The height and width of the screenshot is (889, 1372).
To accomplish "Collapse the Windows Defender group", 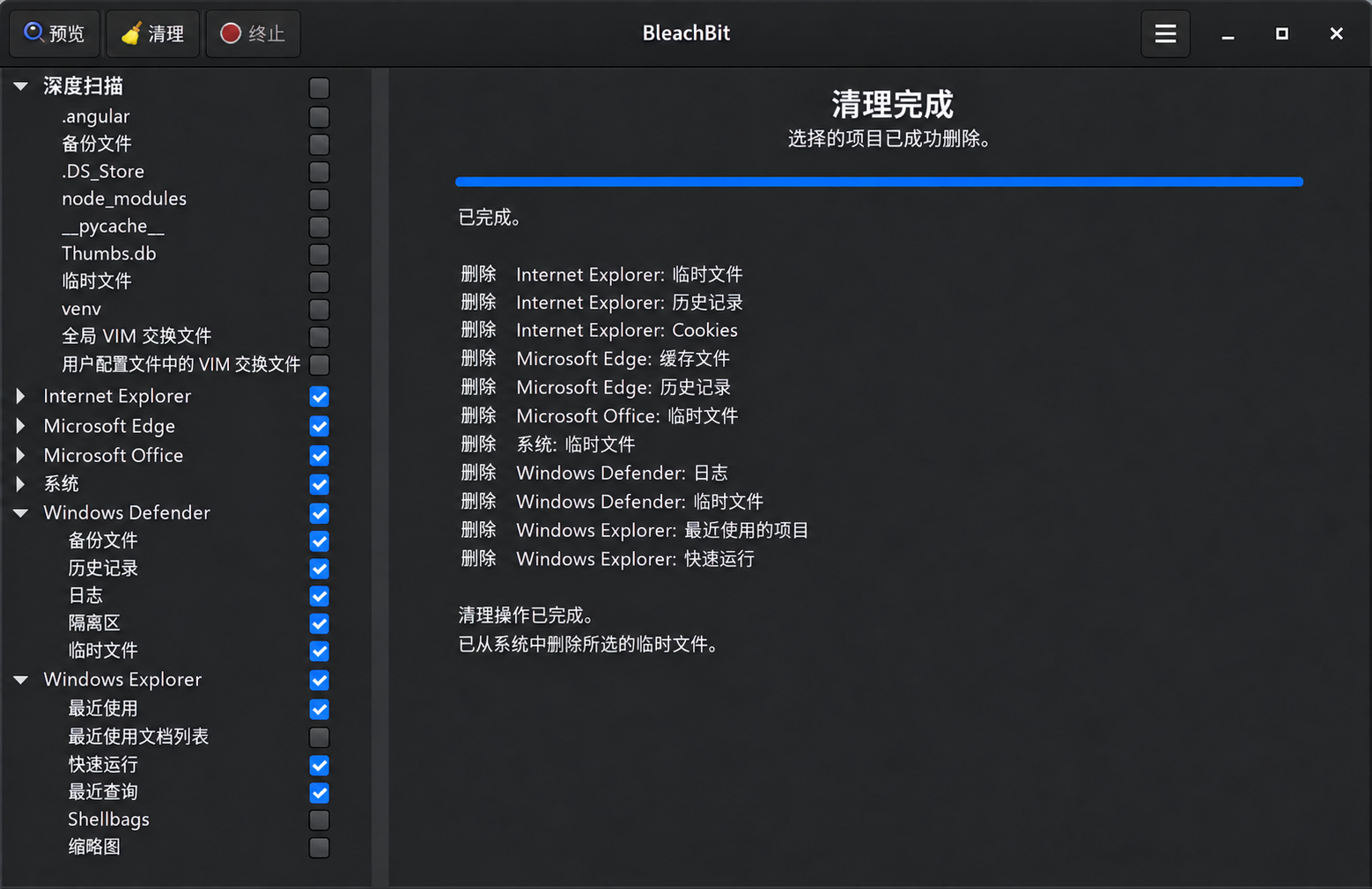I will pyautogui.click(x=21, y=512).
